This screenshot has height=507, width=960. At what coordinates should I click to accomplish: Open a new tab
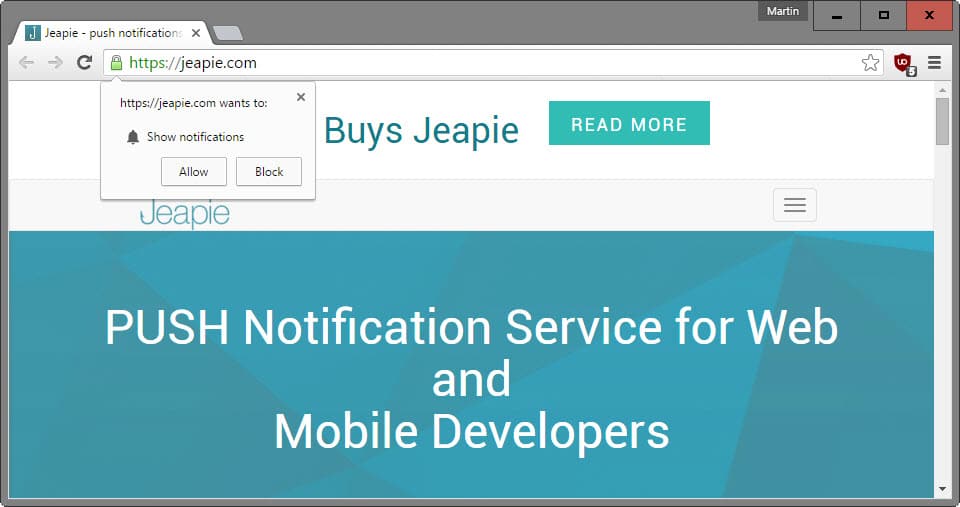(228, 33)
